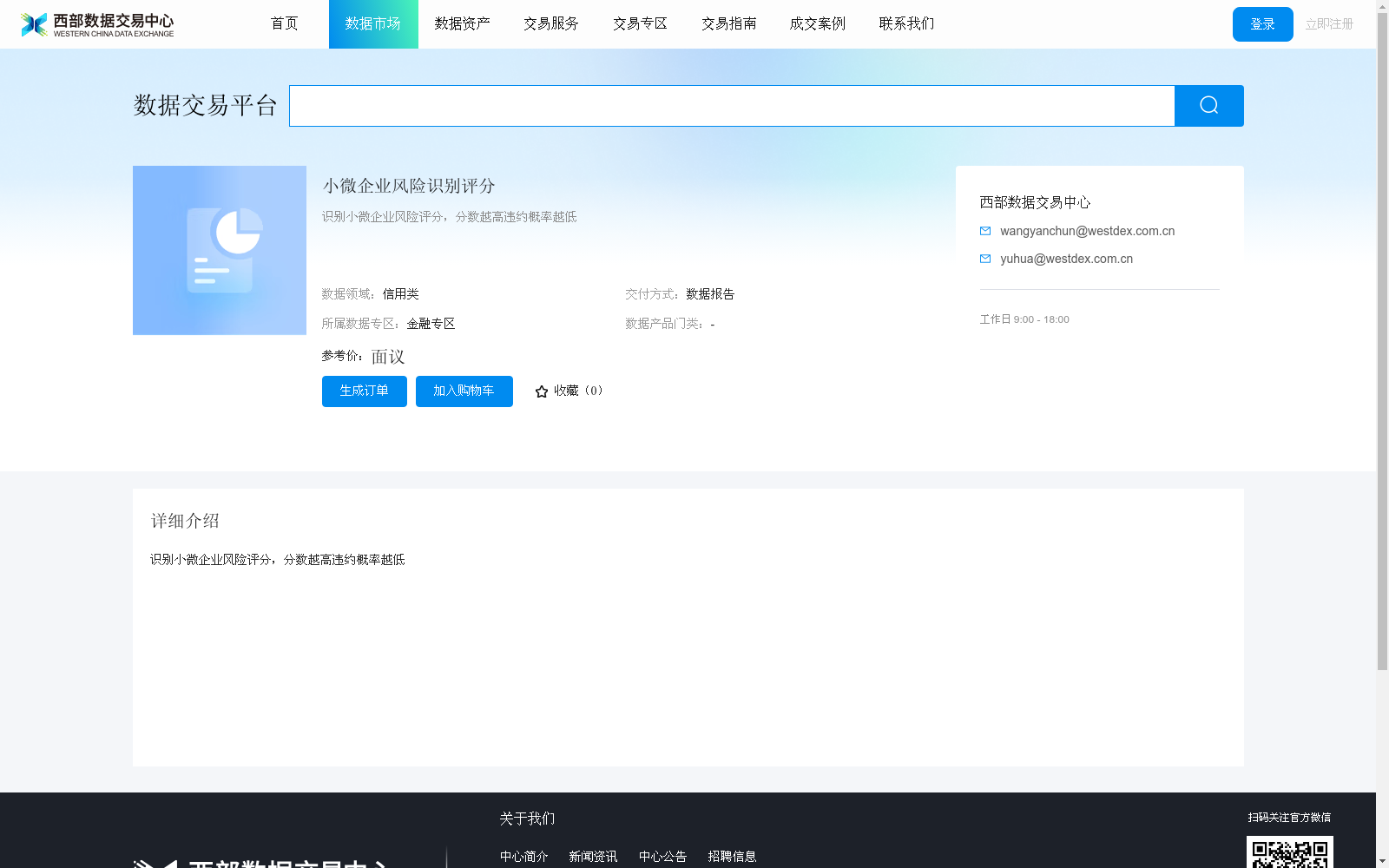The image size is (1389, 868).
Task: Focus the data platform search field
Action: coord(732,106)
